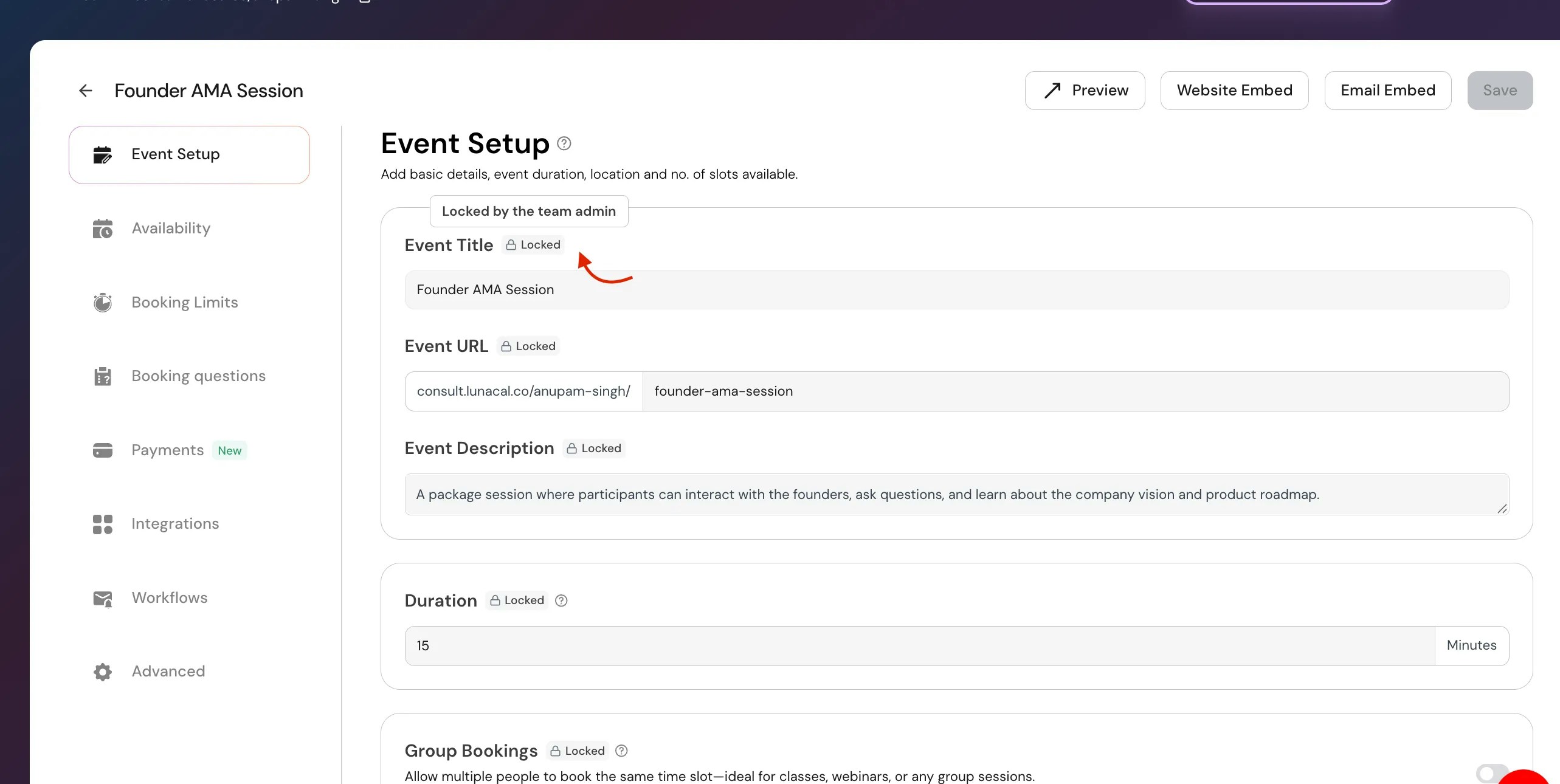Open the Duration help icon
1560x784 pixels.
[x=561, y=600]
